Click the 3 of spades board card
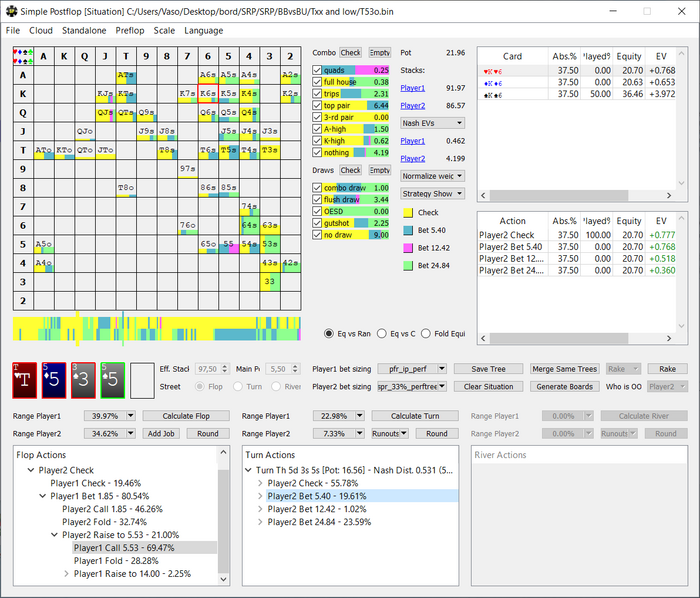This screenshot has width=700, height=598. 83,380
